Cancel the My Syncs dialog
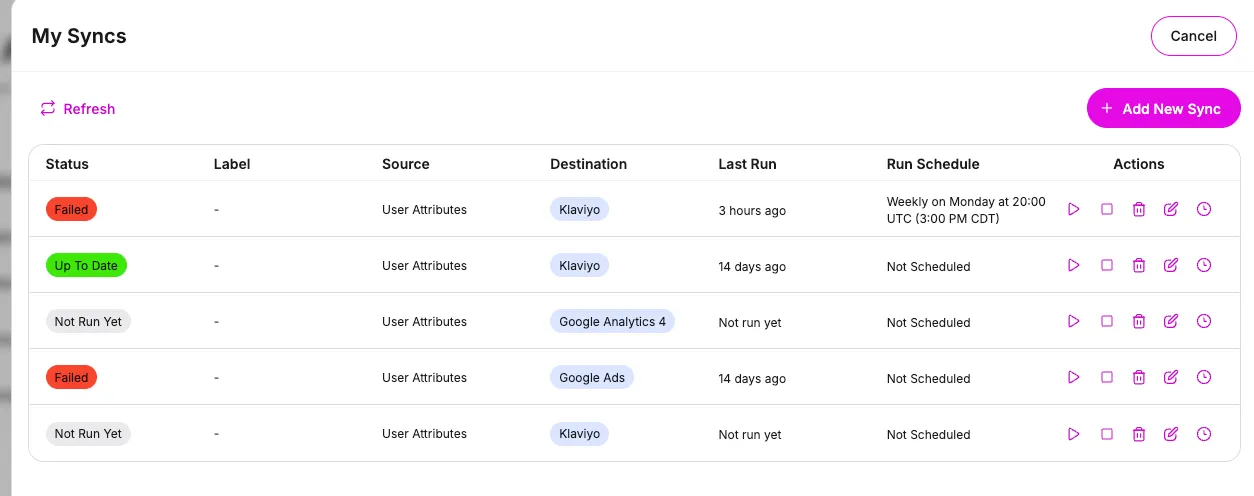 click(1193, 36)
